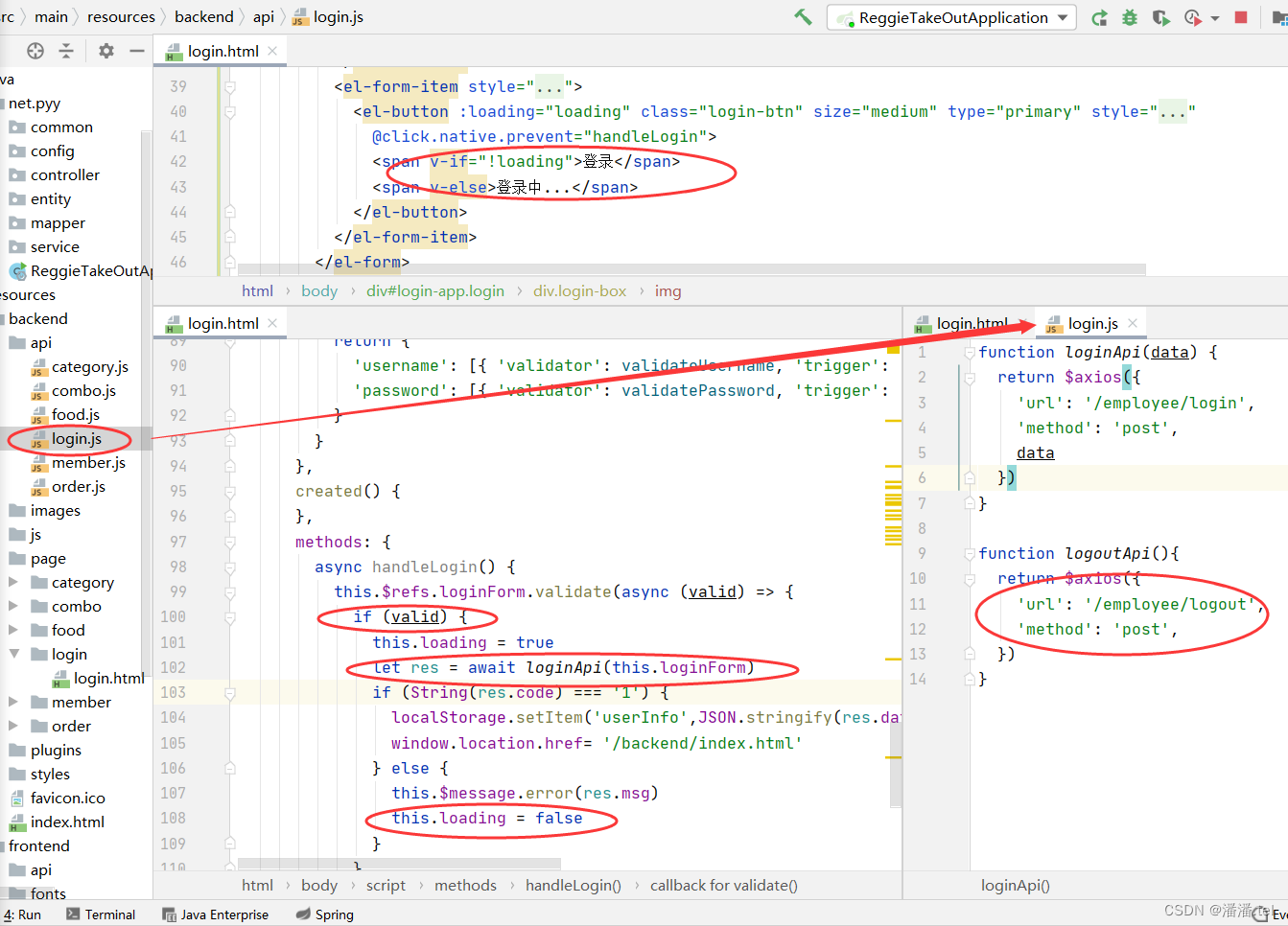Click 'div#login-app.login' in top breadcrumb
Screen dimensions: 1288x926
[435, 291]
